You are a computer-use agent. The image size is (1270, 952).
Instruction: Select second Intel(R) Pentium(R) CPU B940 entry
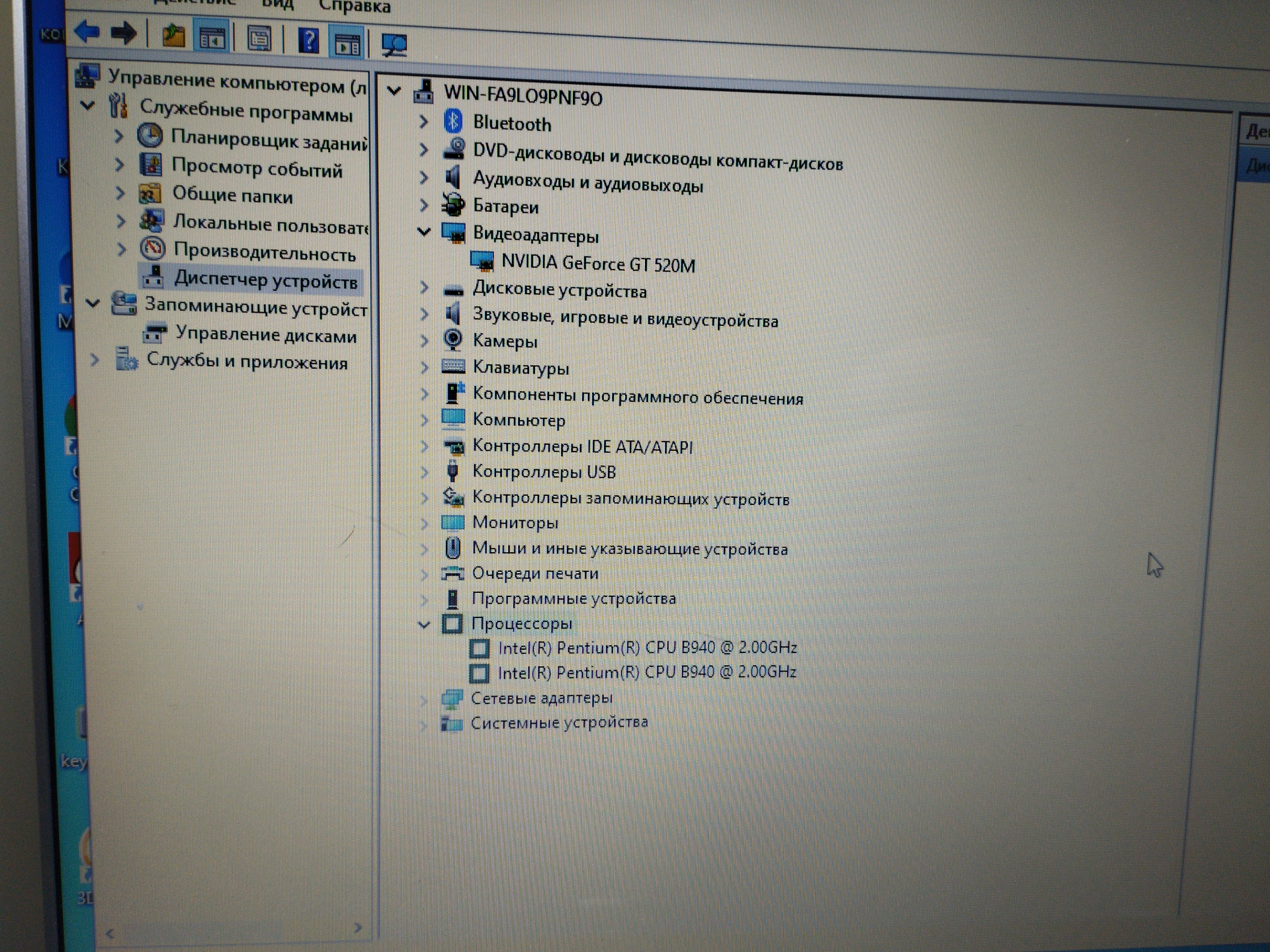point(647,672)
